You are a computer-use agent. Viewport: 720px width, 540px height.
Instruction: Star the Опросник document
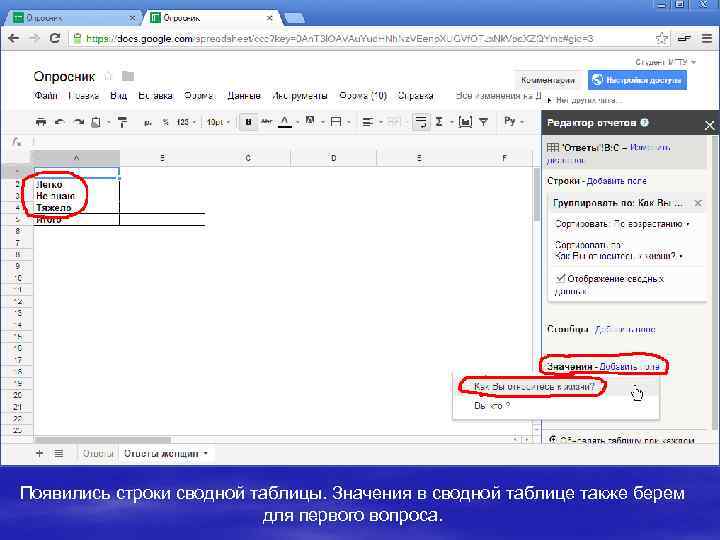coord(108,76)
